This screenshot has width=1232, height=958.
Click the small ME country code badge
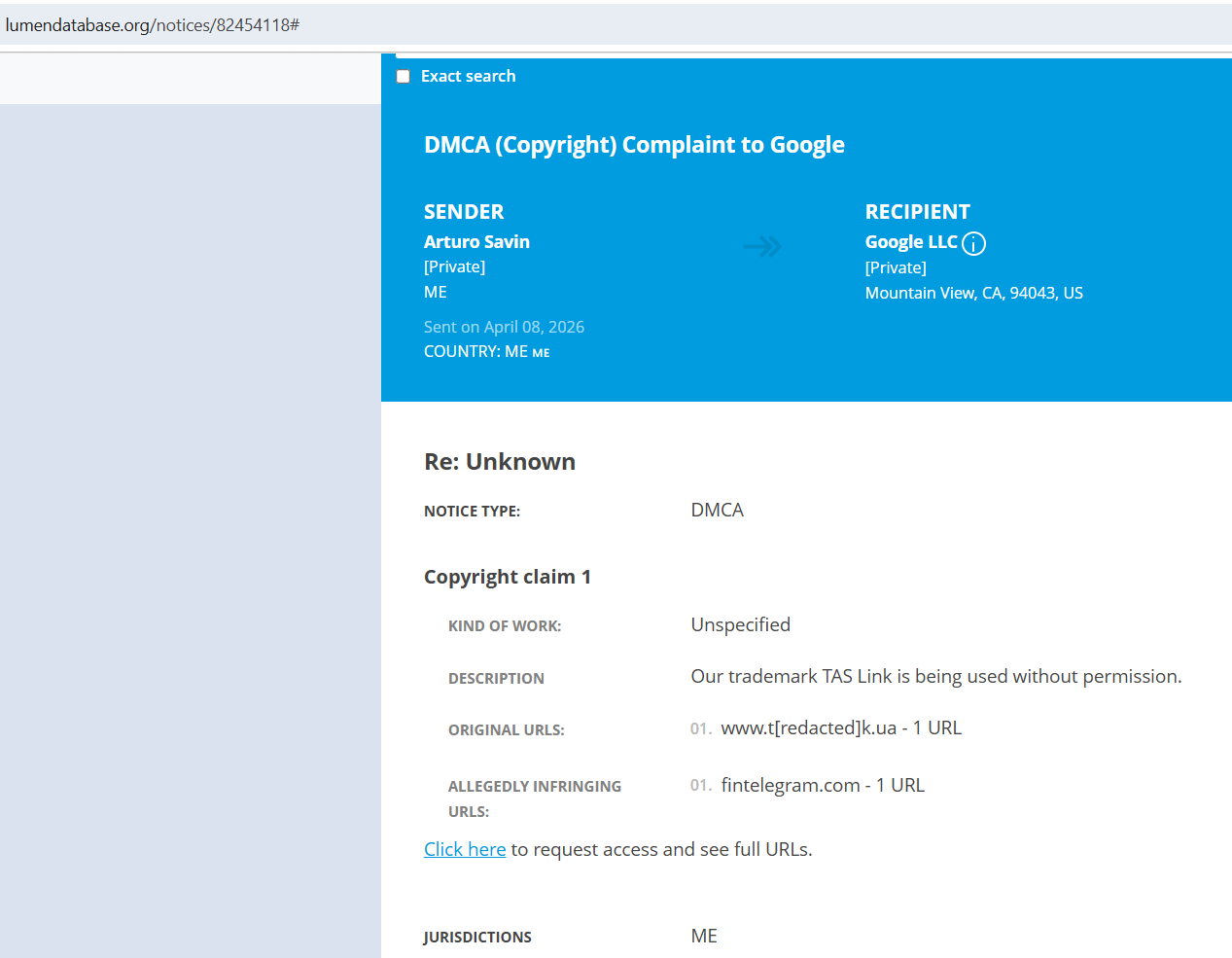click(x=541, y=353)
